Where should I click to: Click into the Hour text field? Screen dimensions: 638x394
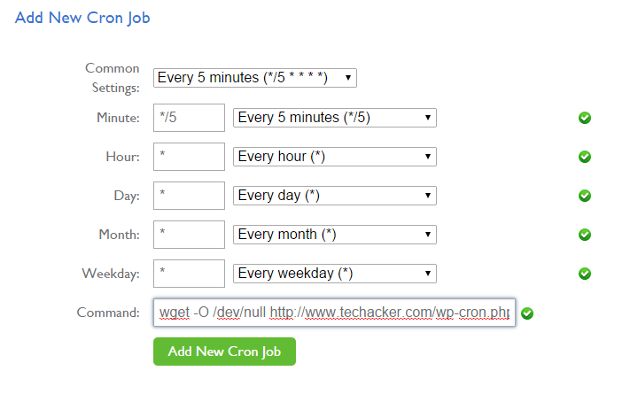pyautogui.click(x=189, y=157)
